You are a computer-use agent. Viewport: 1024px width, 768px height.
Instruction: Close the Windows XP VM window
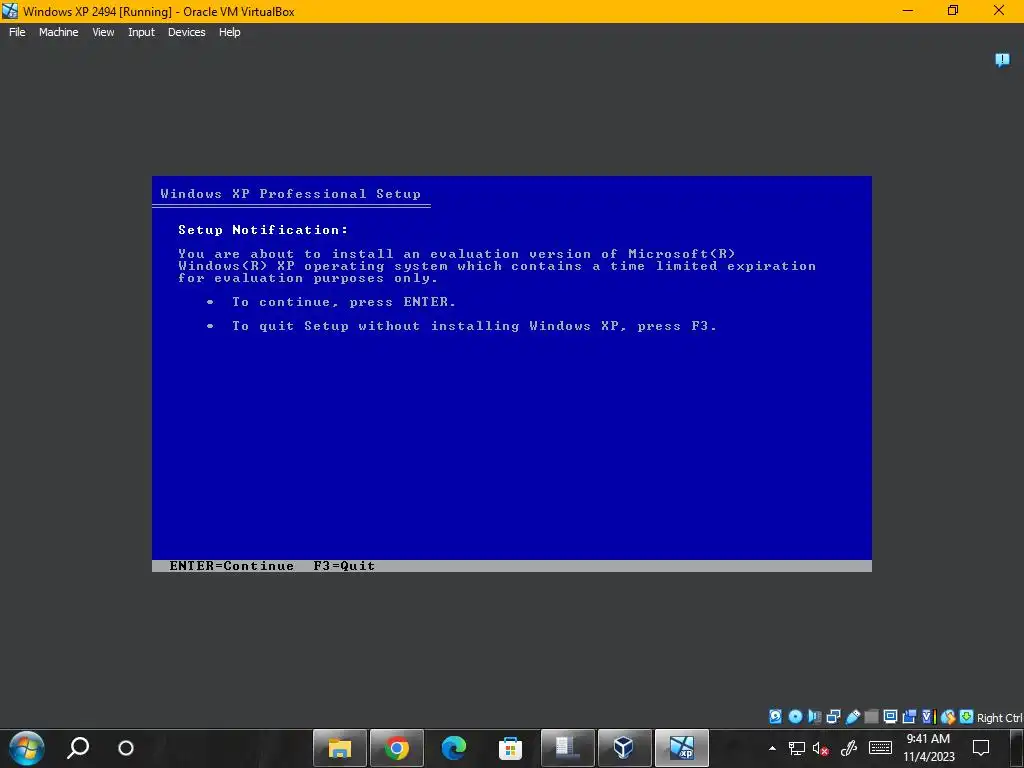click(999, 10)
